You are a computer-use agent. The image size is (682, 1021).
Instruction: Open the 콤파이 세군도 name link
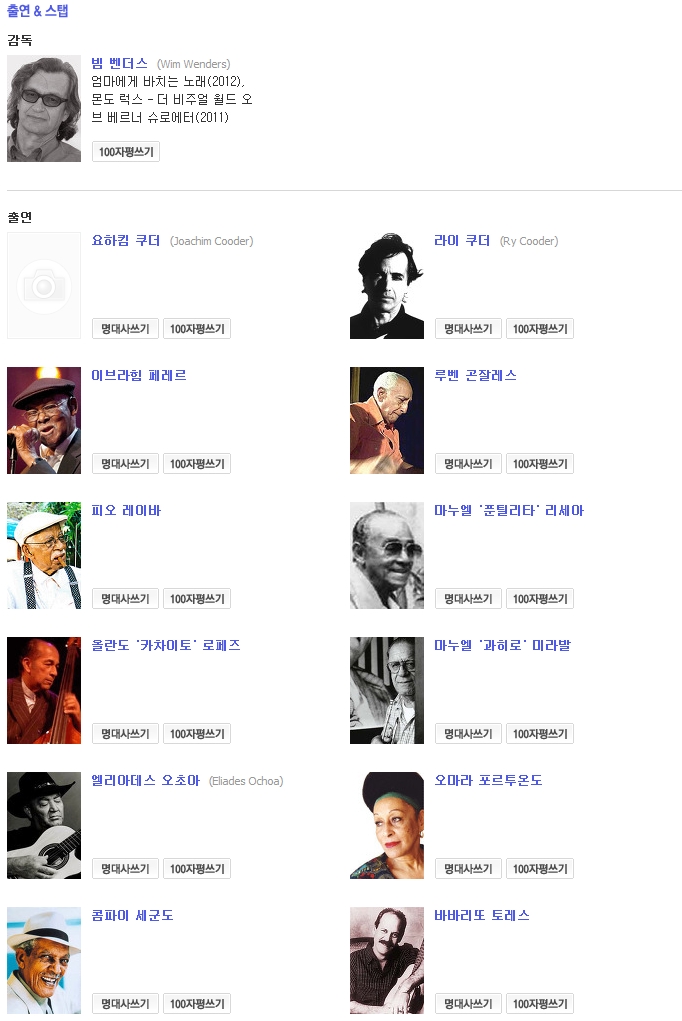(132, 915)
